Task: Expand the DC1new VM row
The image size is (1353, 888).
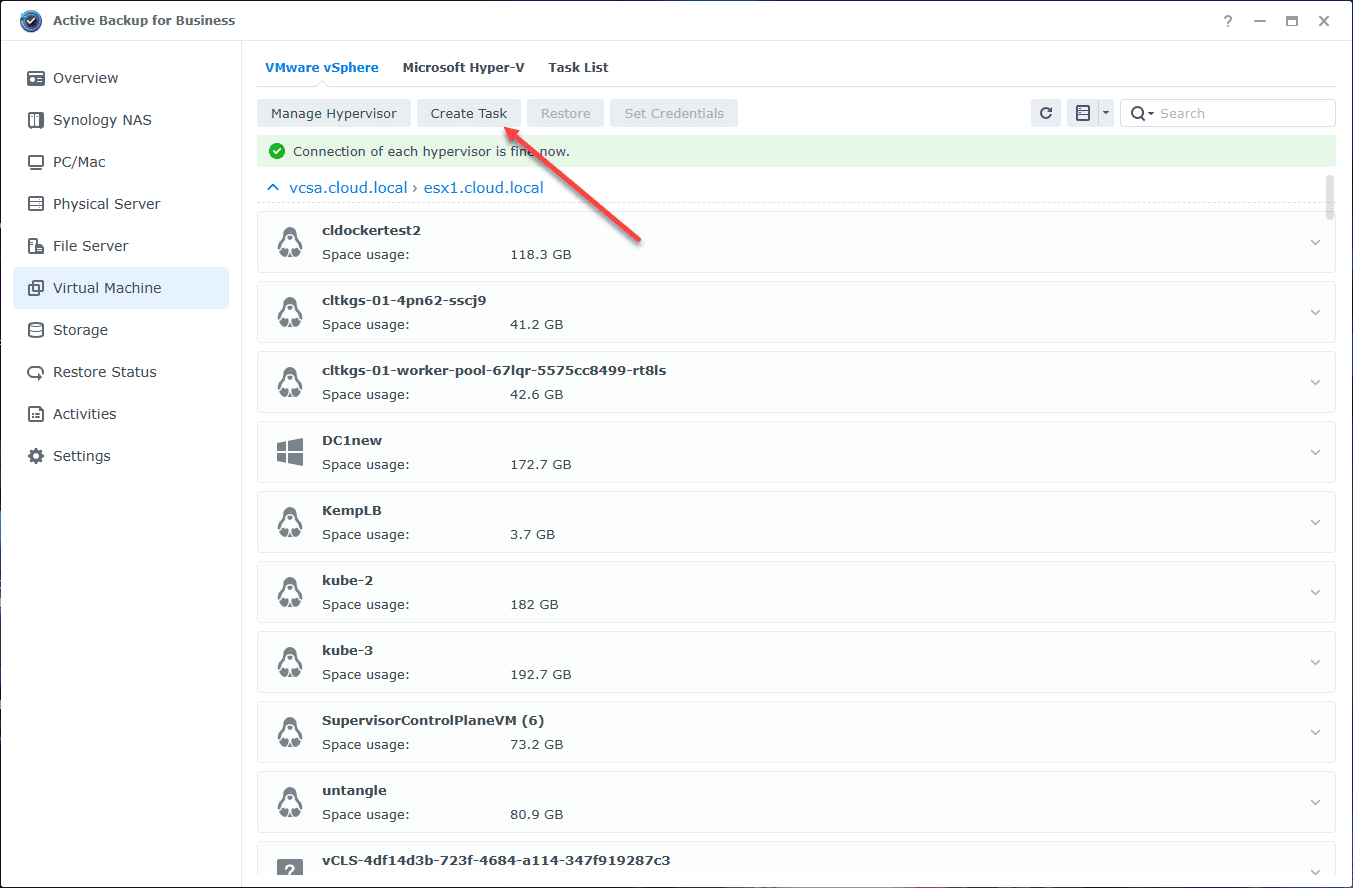Action: coord(1315,452)
